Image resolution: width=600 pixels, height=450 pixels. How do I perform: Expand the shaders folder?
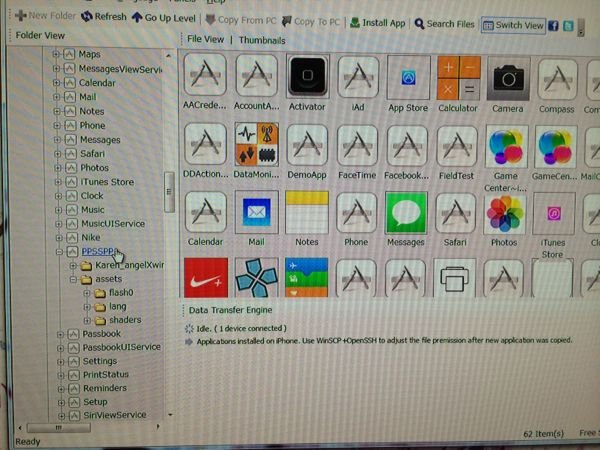click(x=88, y=320)
